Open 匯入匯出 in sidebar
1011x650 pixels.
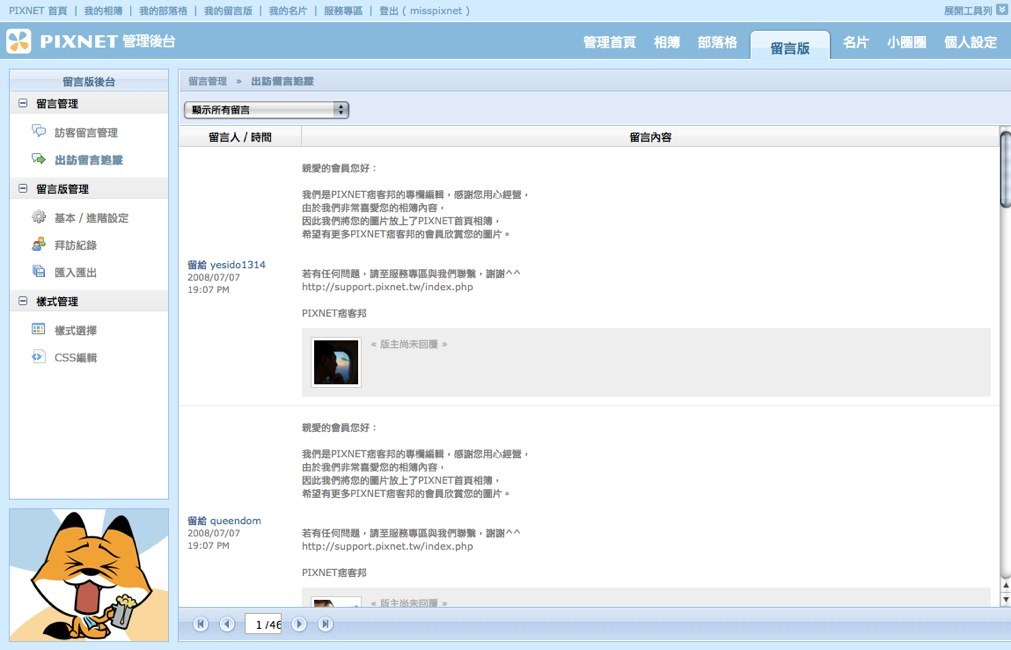pyautogui.click(x=75, y=272)
